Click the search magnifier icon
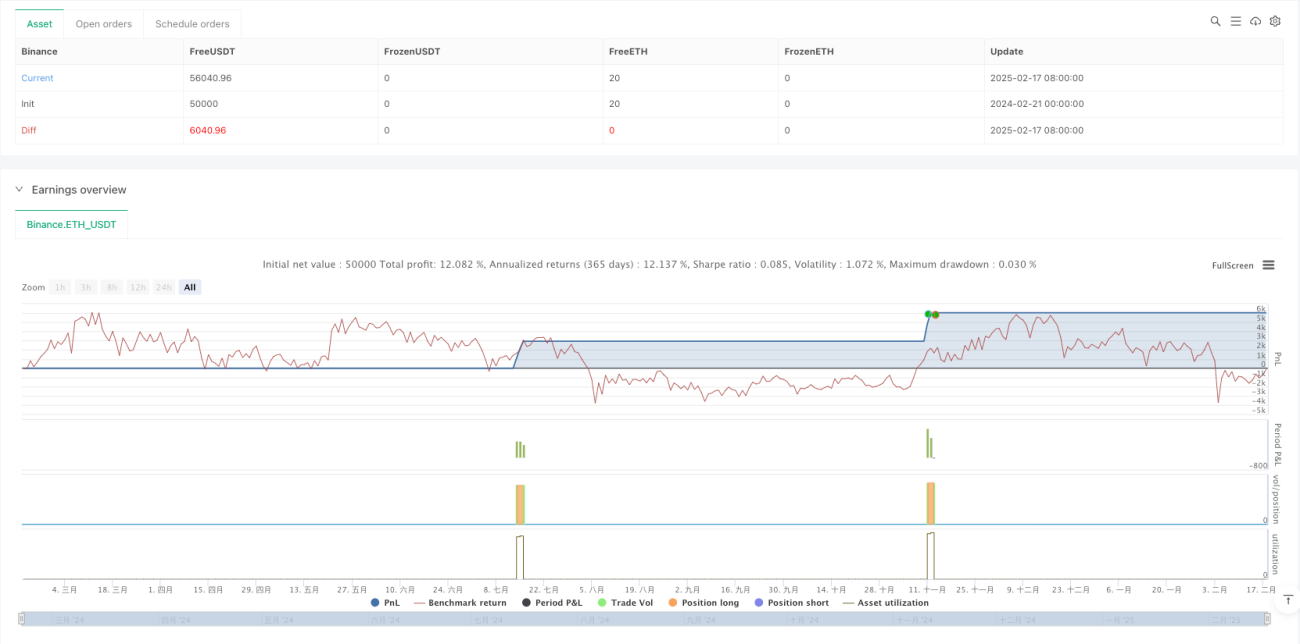 [1215, 21]
